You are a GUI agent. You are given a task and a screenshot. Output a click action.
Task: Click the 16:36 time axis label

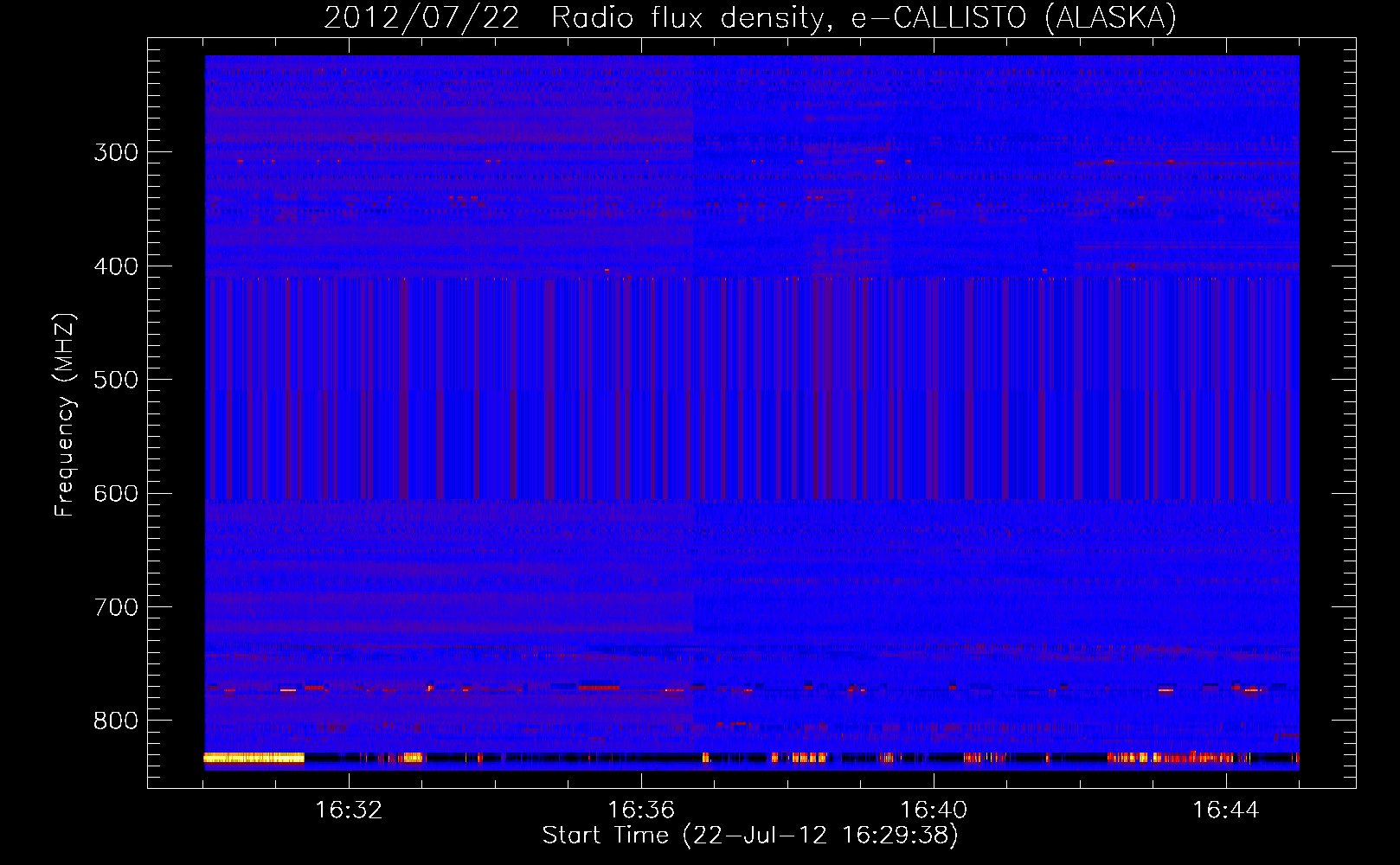pyautogui.click(x=641, y=811)
